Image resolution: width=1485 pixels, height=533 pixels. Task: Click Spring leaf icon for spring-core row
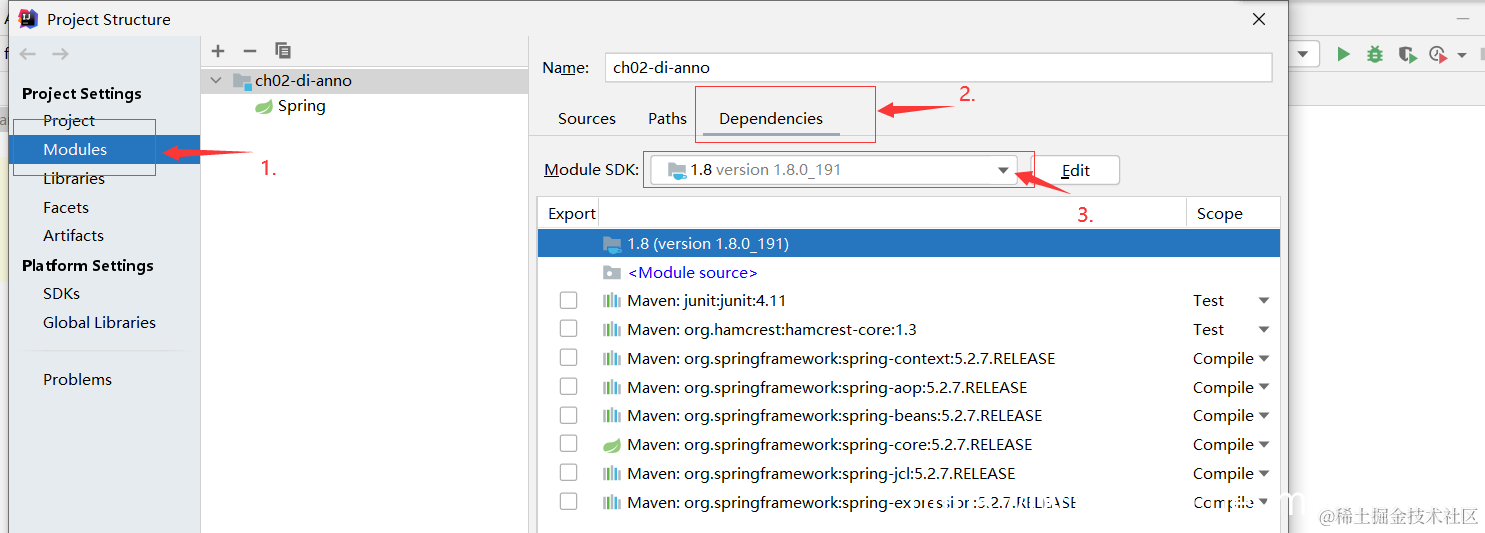tap(612, 445)
